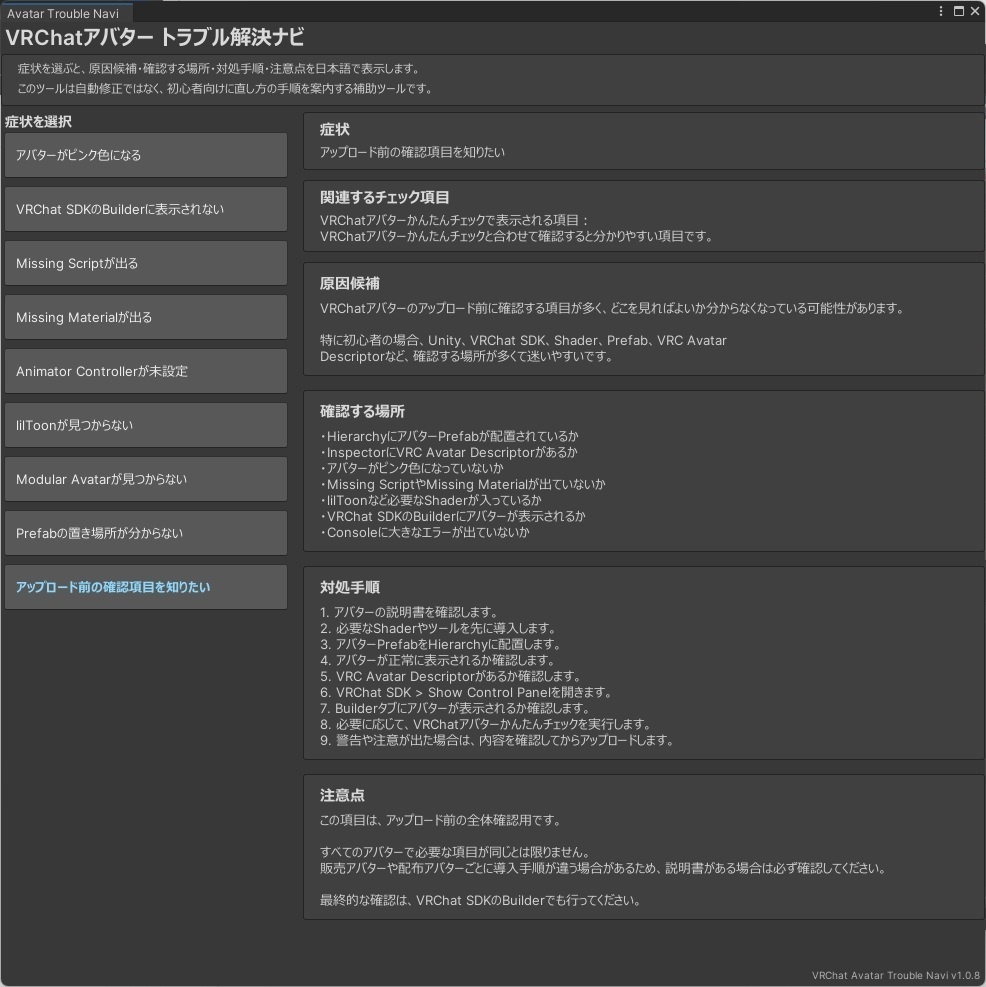Select アップロード前の確認項目を知りたい button
This screenshot has width=986, height=987.
click(x=145, y=587)
